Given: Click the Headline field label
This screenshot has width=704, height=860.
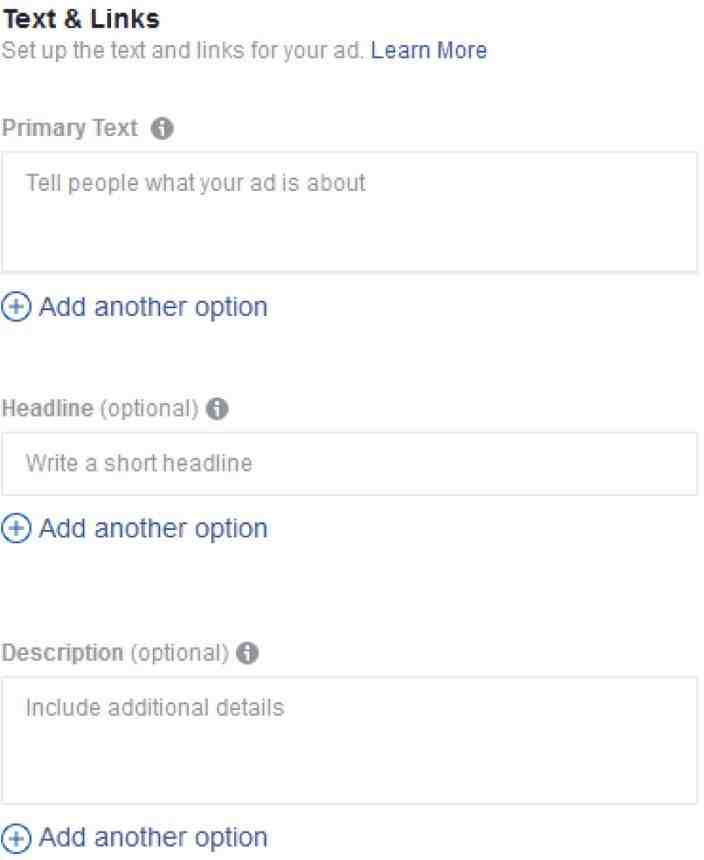Looking at the screenshot, I should coord(48,409).
